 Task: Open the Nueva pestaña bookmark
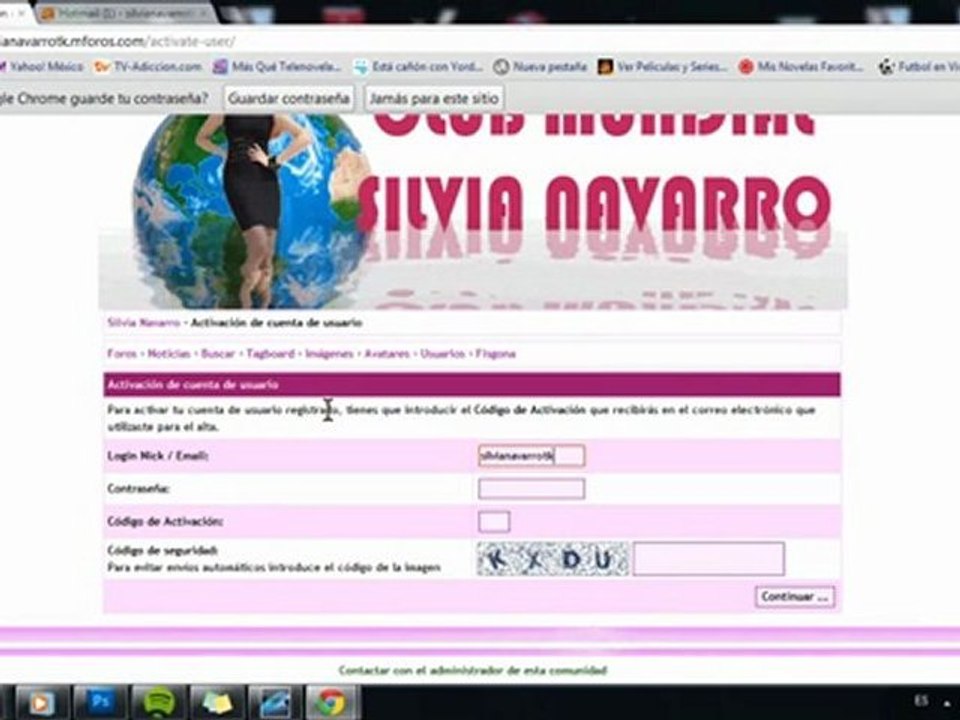click(x=541, y=66)
